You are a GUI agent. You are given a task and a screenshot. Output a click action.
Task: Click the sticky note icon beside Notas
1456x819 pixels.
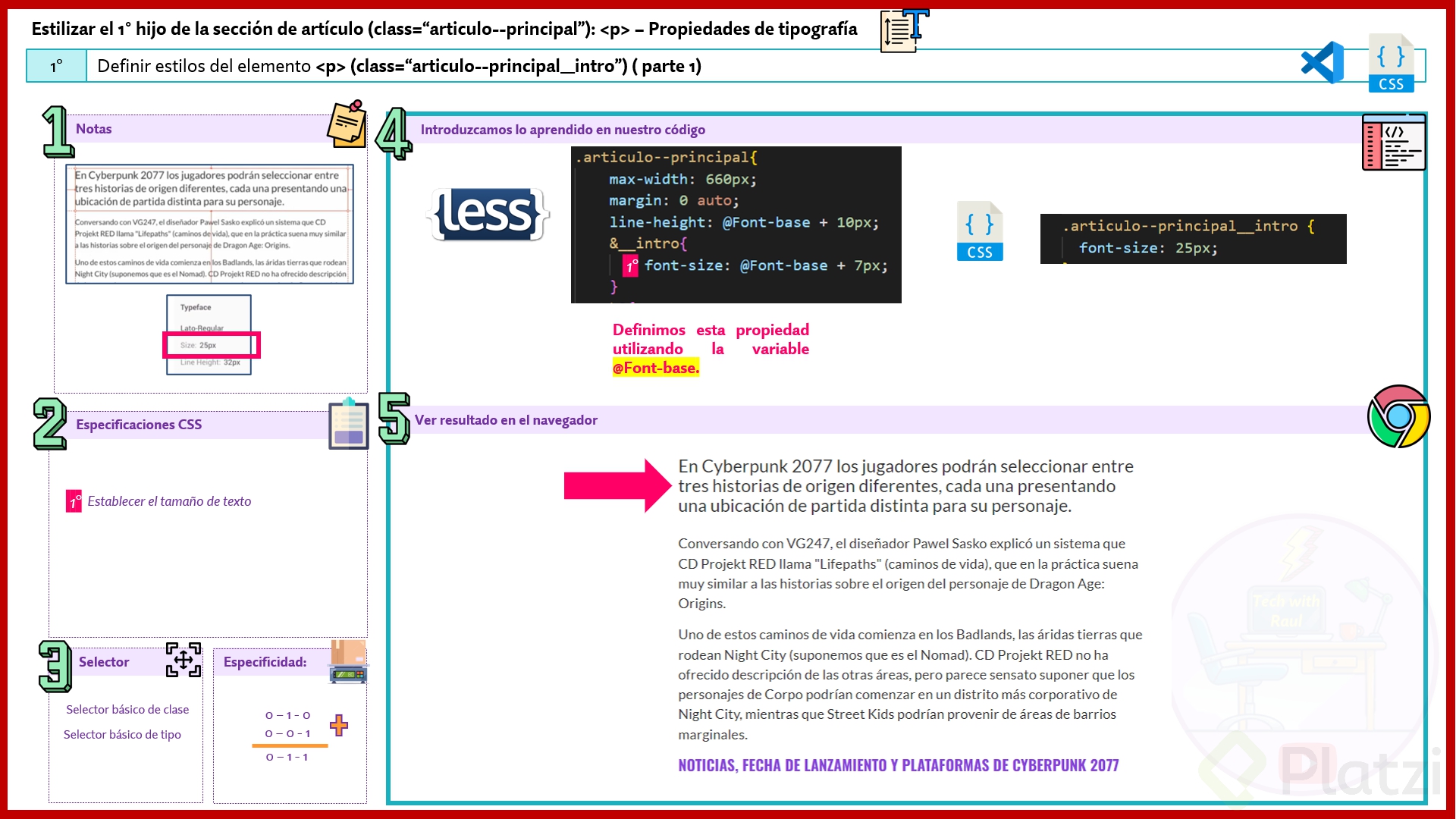pos(347,124)
